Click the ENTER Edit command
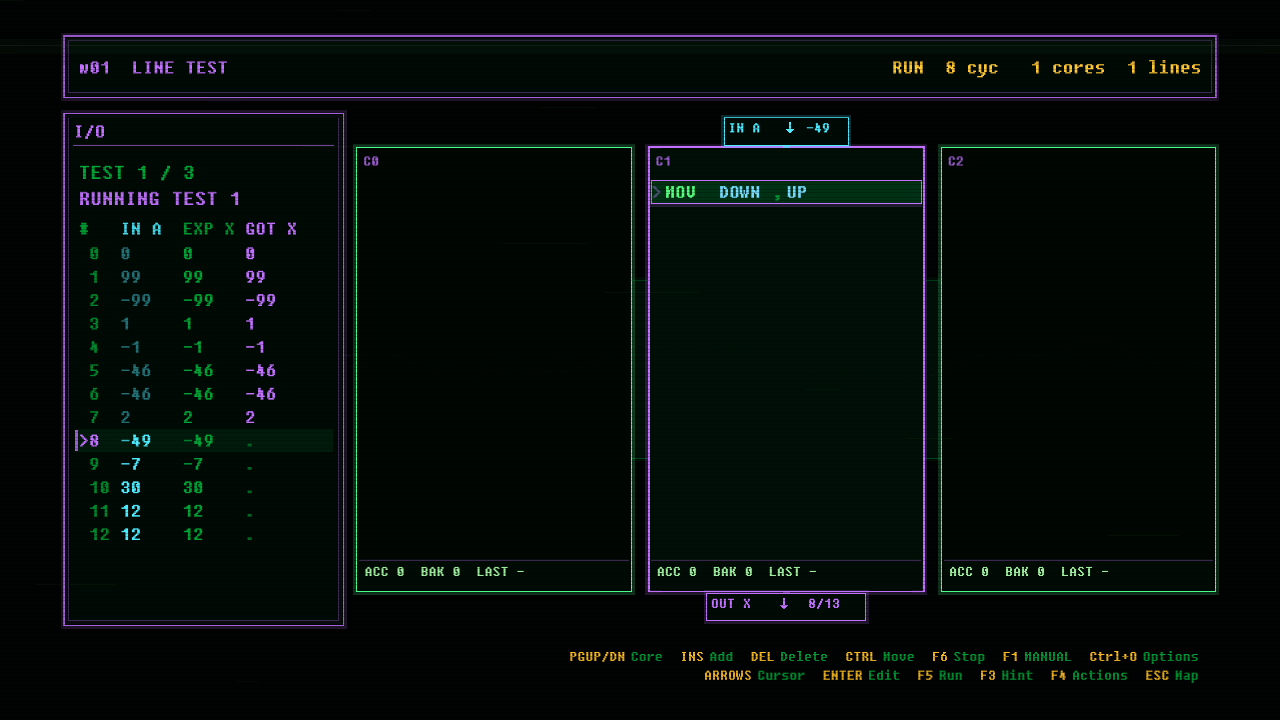This screenshot has width=1280, height=720. (861, 676)
